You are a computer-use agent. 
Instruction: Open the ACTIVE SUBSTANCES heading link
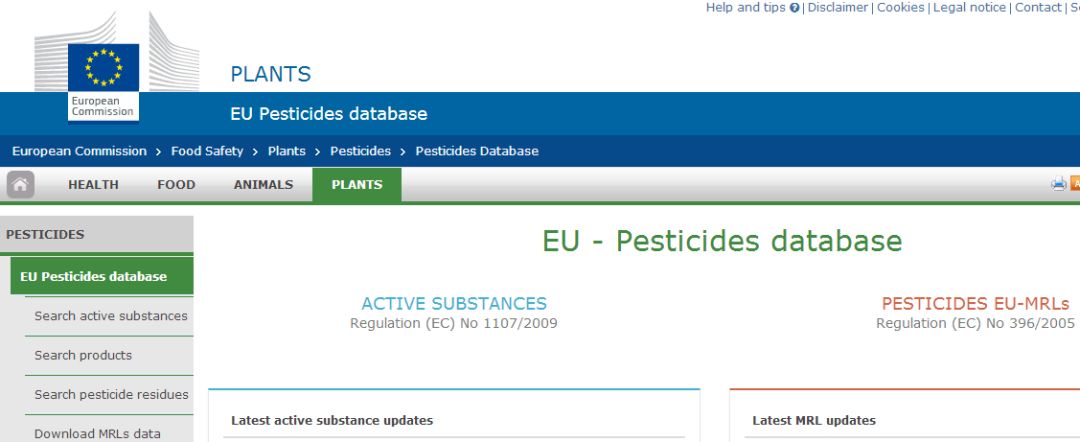click(x=454, y=304)
